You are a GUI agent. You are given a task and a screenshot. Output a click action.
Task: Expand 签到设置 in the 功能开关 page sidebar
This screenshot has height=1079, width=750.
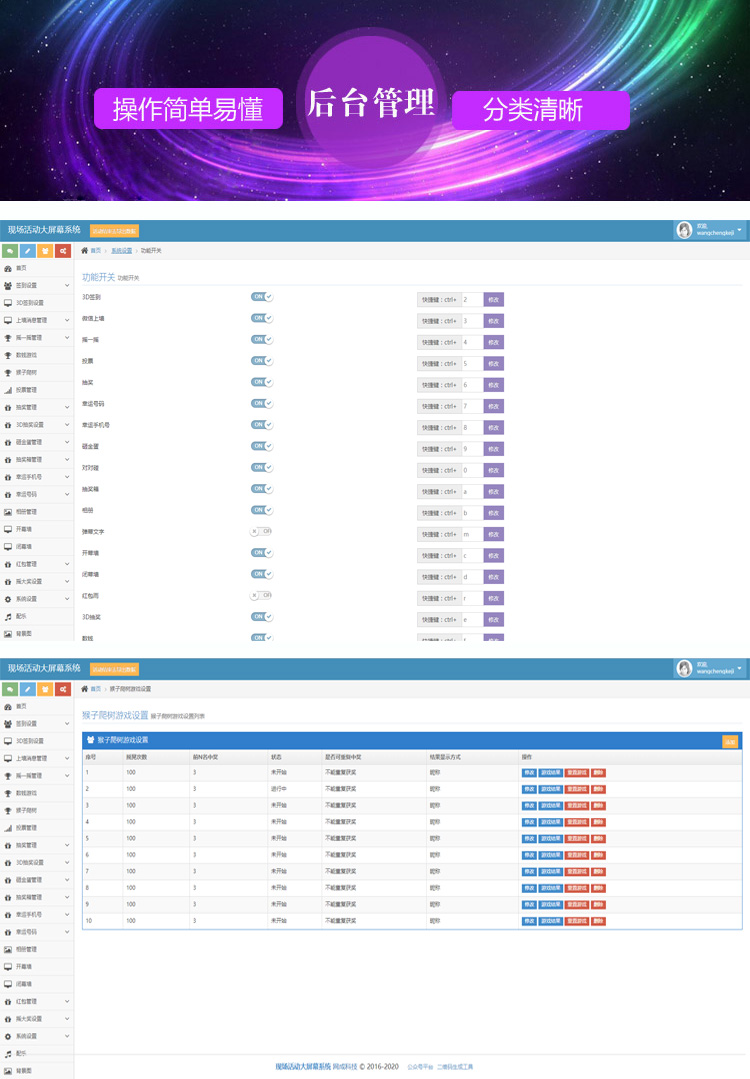click(66, 285)
